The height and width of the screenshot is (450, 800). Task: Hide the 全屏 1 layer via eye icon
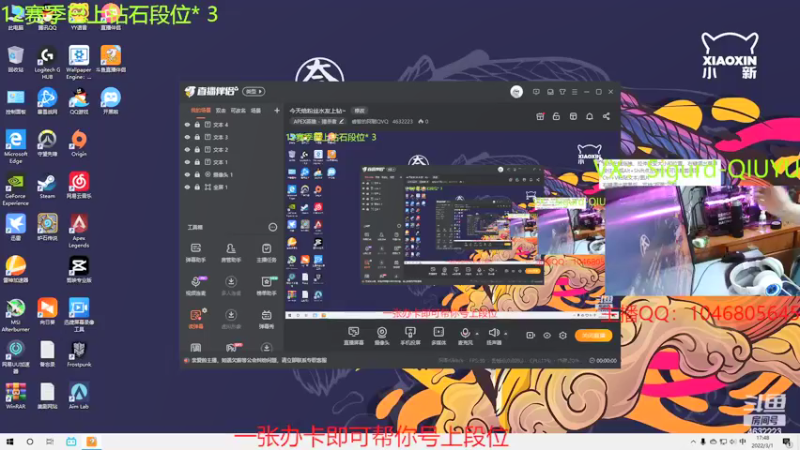[x=187, y=187]
